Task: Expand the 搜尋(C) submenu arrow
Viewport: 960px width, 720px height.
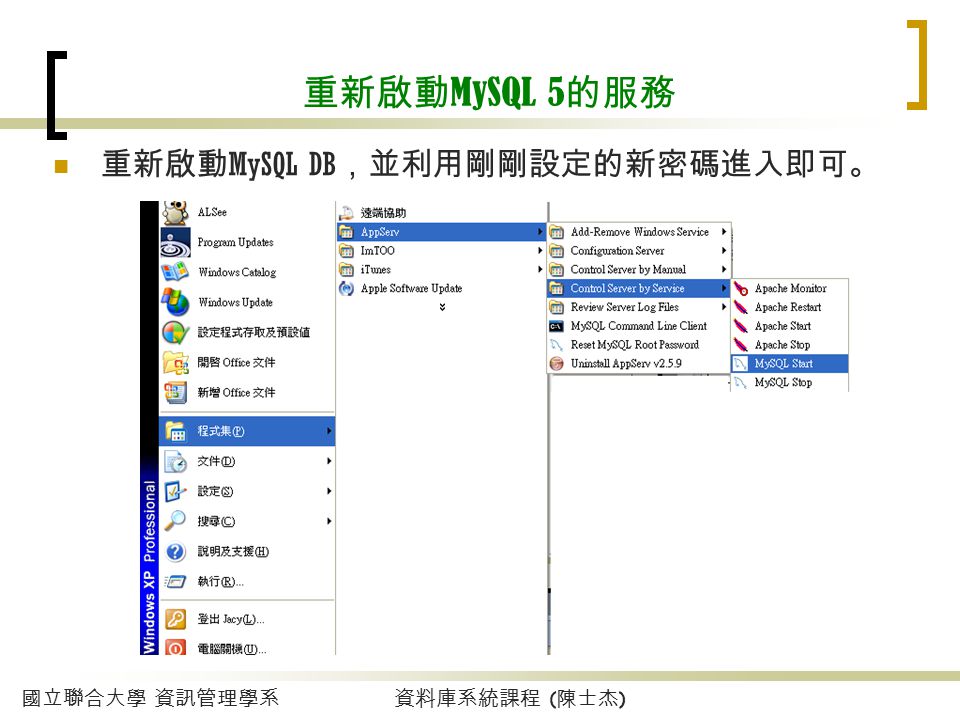Action: coord(329,521)
